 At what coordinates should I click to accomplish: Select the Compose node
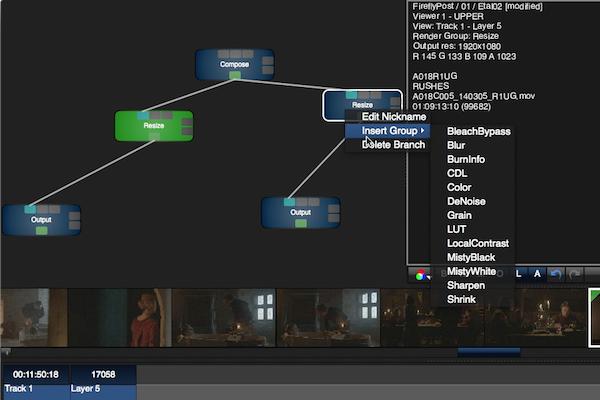[x=235, y=64]
